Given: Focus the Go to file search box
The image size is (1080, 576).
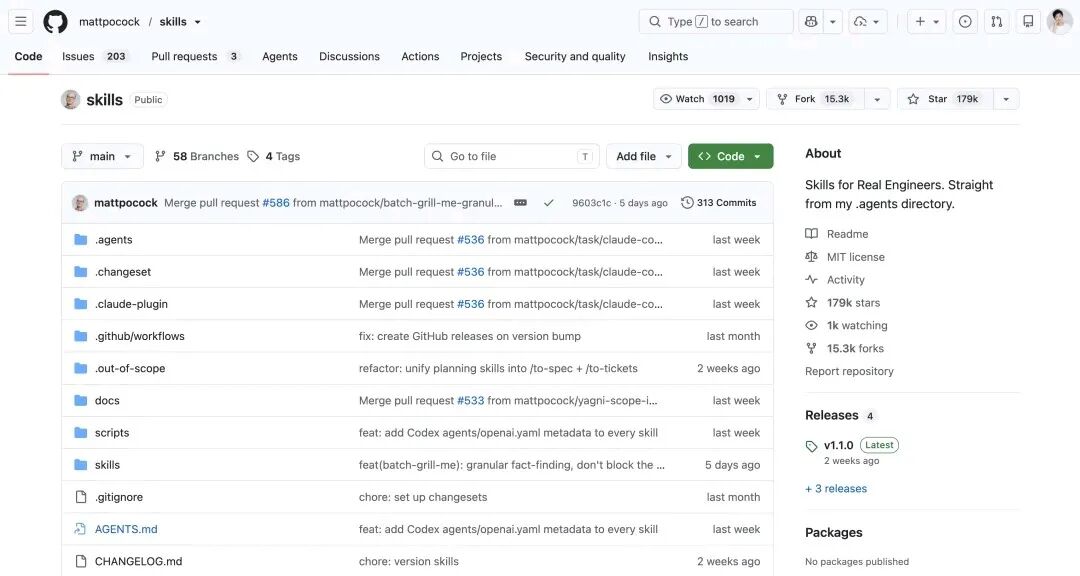Looking at the screenshot, I should 512,156.
